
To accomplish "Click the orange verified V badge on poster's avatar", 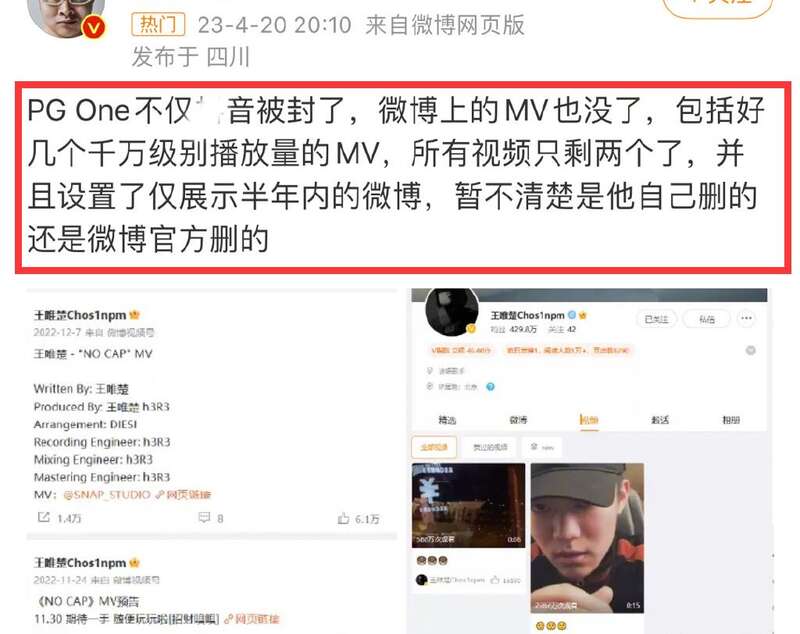I will point(93,27).
